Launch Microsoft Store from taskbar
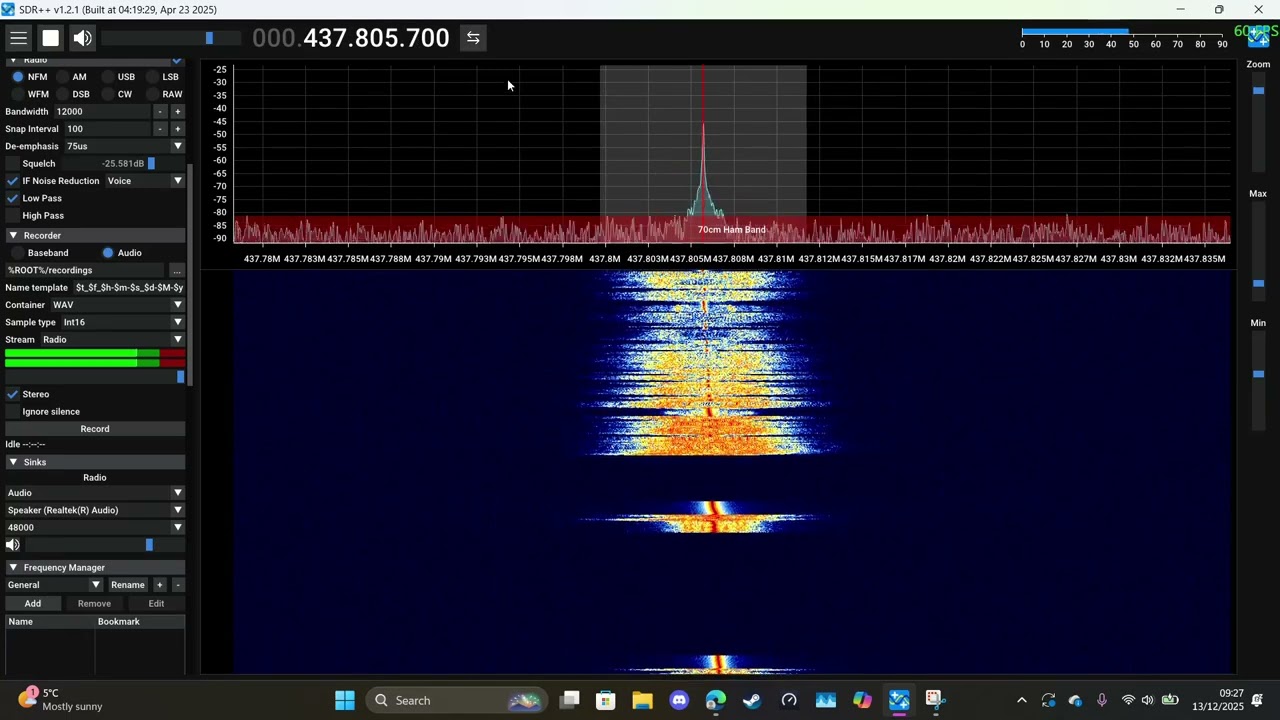 click(x=606, y=700)
